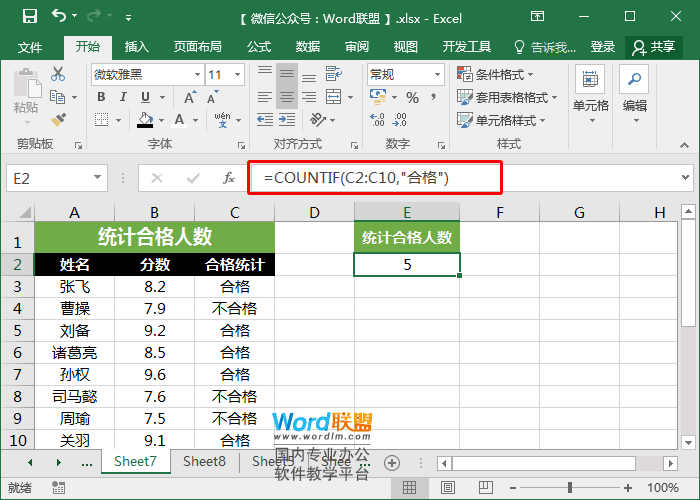Click the Insert Function fx button
700x500 pixels.
[229, 178]
